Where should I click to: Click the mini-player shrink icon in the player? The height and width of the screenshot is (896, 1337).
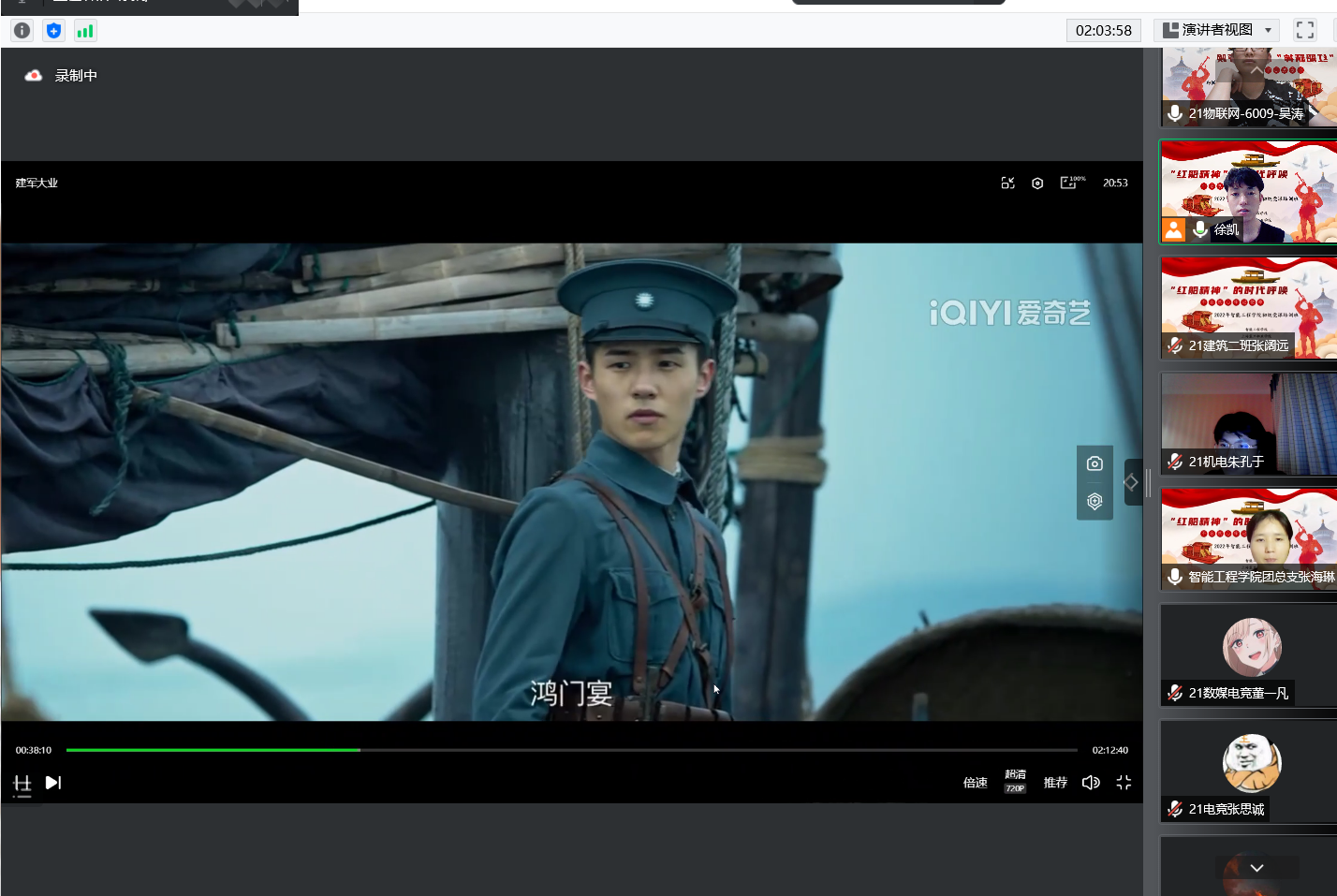(x=1007, y=184)
